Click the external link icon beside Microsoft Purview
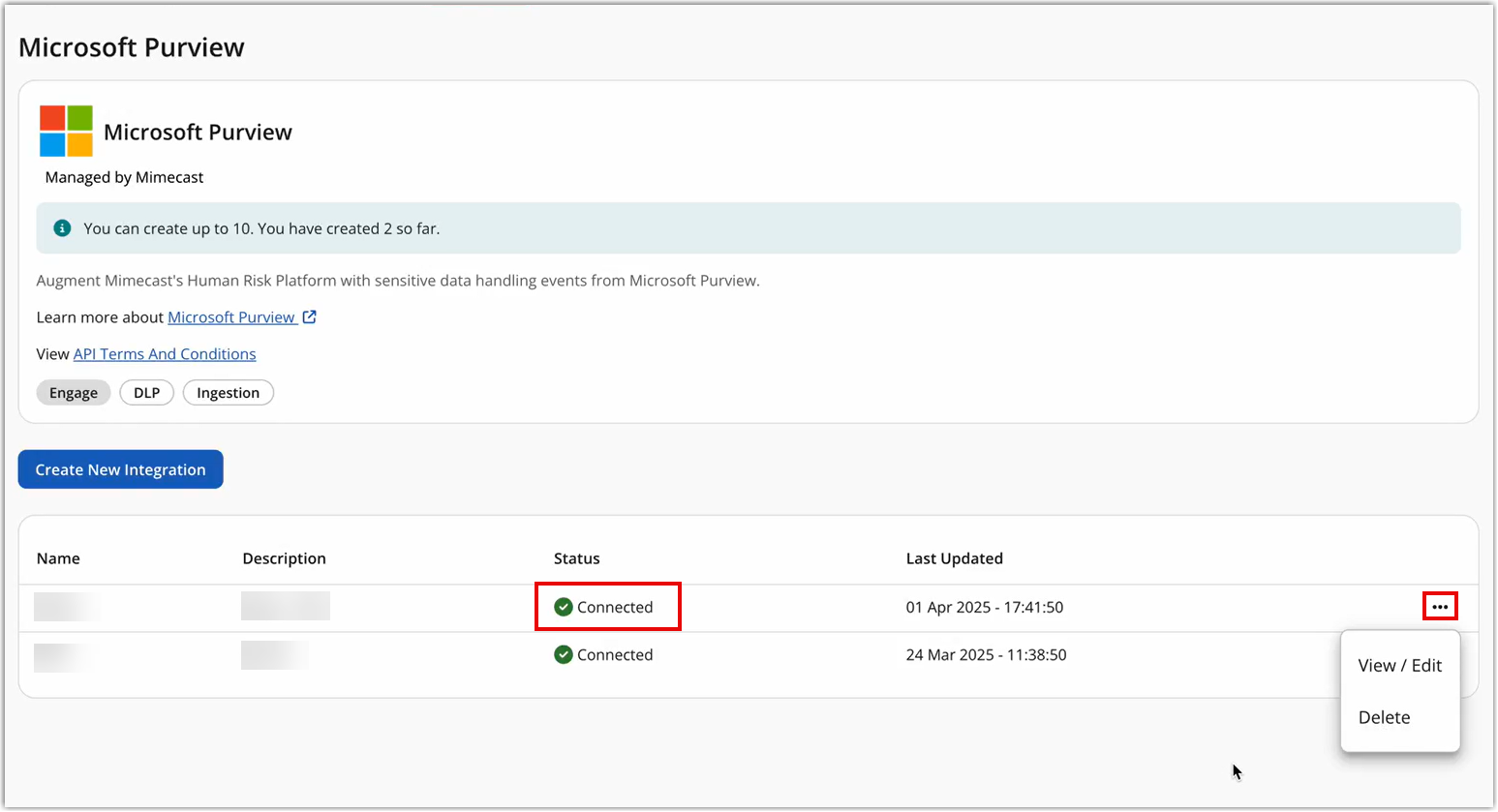 [x=309, y=316]
